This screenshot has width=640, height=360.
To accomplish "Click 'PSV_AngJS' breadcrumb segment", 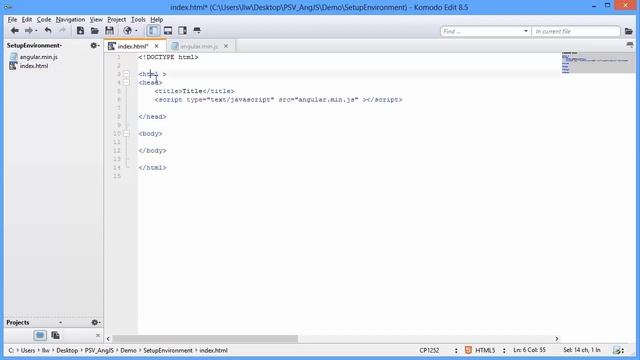I will (99, 350).
